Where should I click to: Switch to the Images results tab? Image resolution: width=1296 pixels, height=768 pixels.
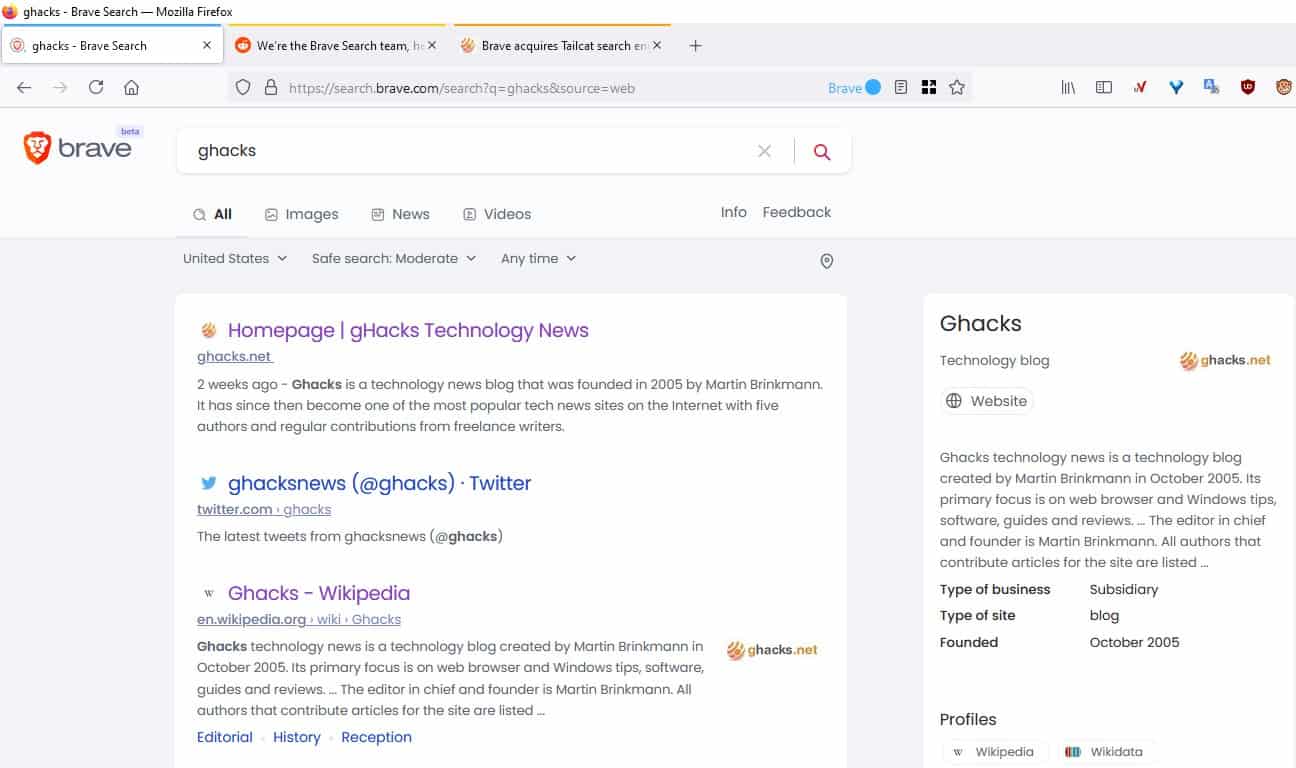(301, 214)
